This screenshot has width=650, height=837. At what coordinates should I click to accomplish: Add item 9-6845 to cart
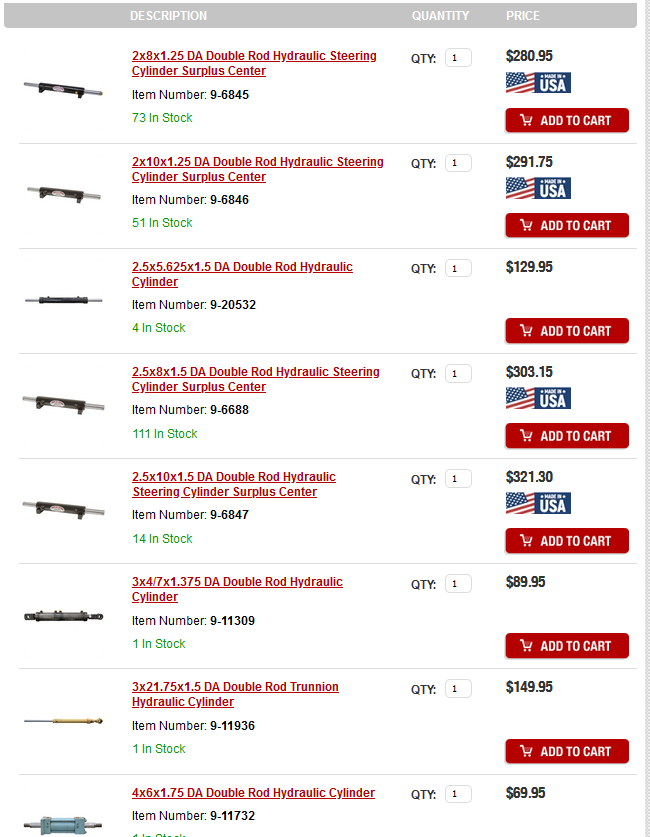pyautogui.click(x=567, y=121)
